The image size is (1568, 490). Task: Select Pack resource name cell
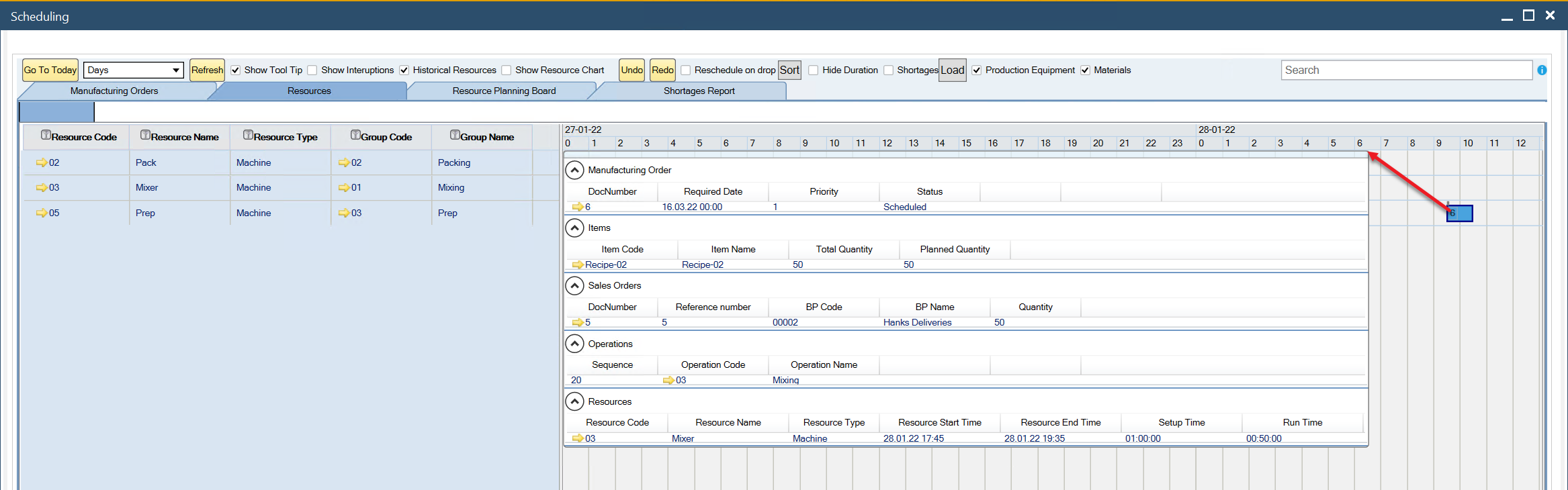(x=179, y=162)
